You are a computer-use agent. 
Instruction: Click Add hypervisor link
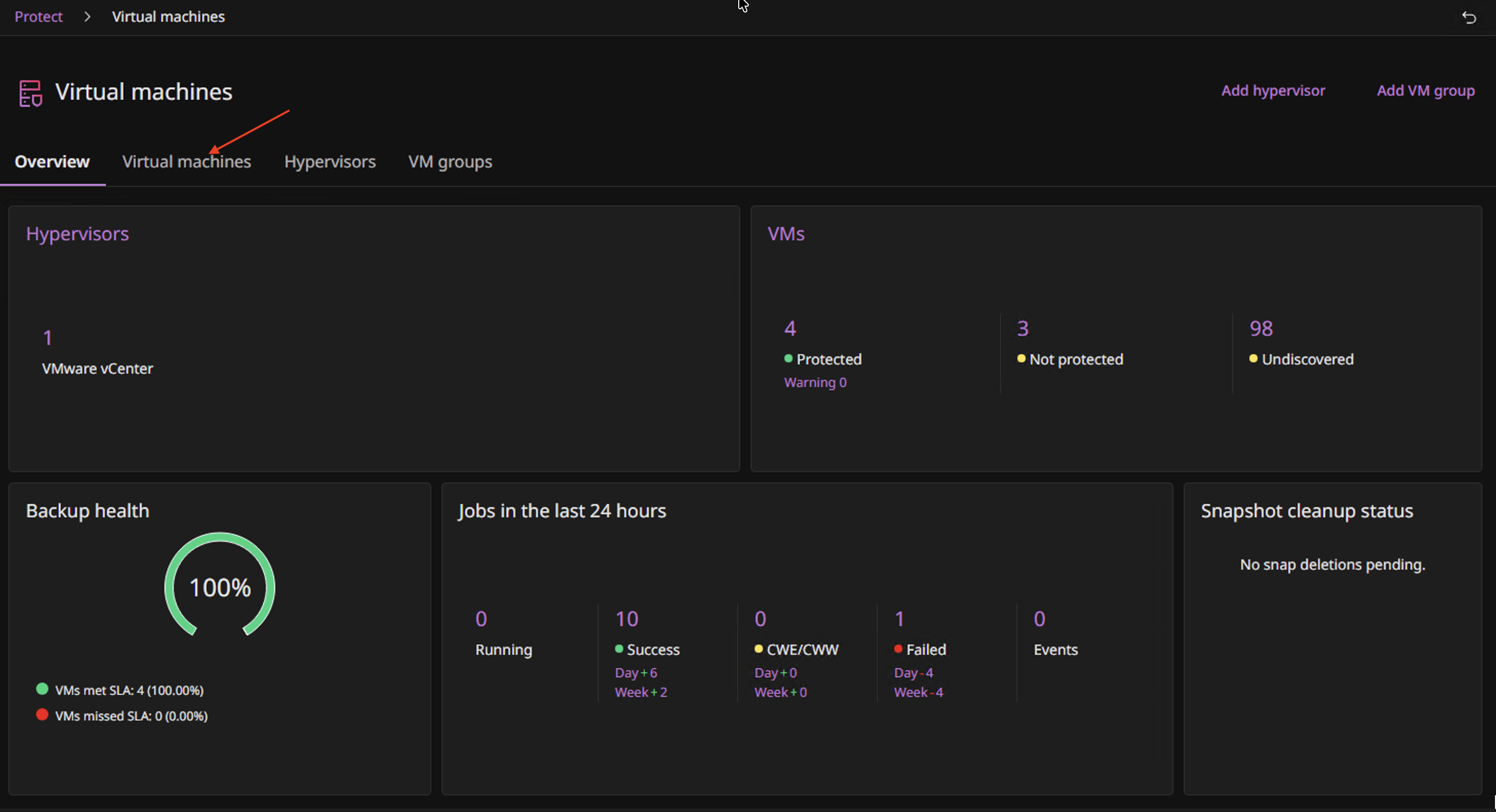click(1273, 90)
